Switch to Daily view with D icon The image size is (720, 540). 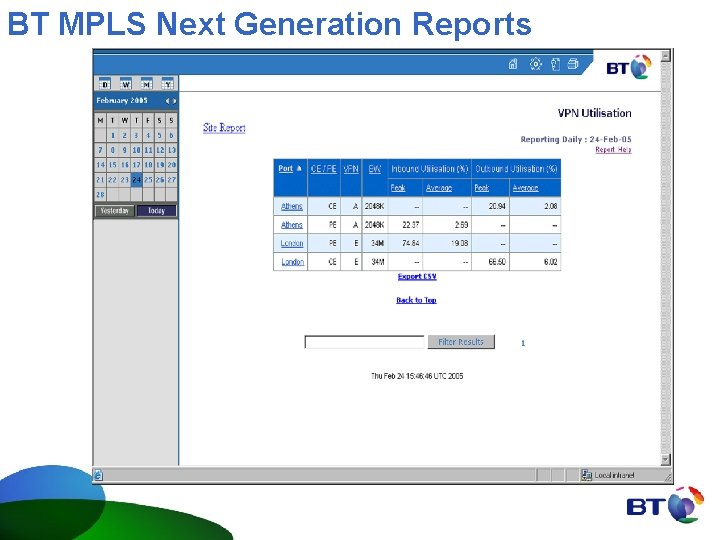point(105,84)
